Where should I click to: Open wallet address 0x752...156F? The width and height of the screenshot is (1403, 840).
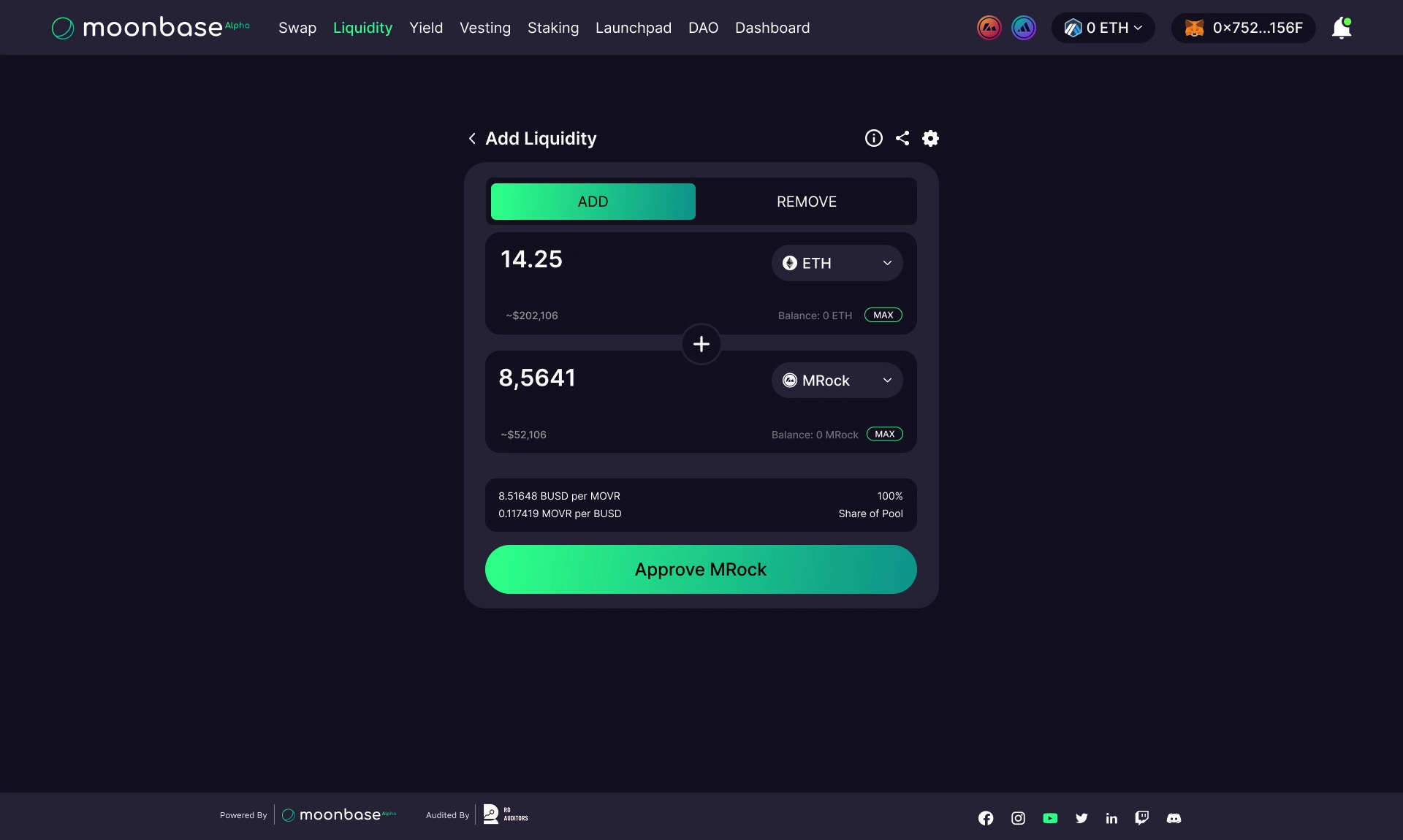pyautogui.click(x=1243, y=28)
